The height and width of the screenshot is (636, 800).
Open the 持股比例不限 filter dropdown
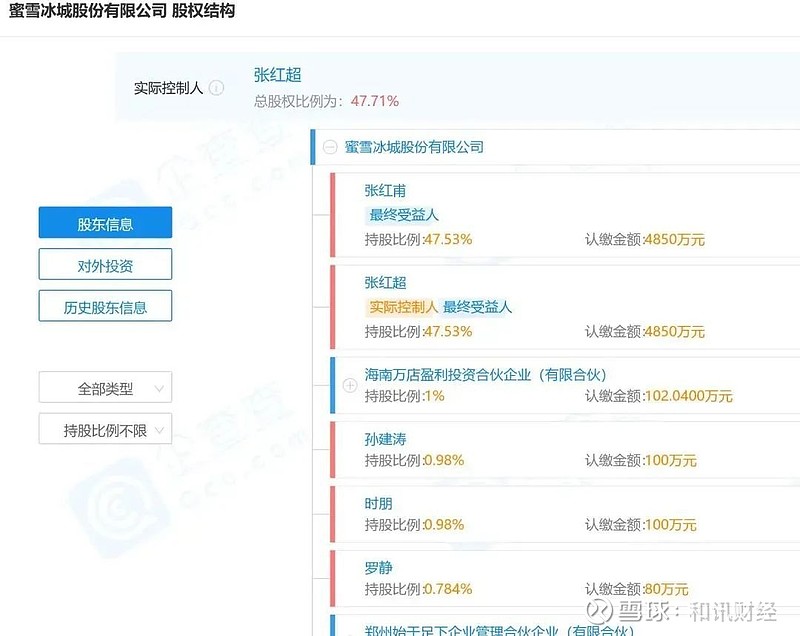pos(104,428)
